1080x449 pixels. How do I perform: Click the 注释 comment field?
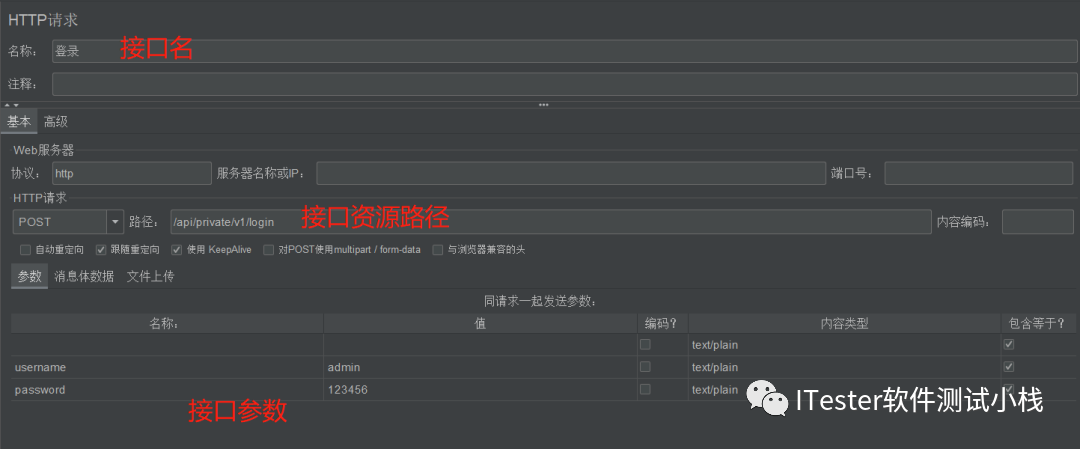click(565, 84)
